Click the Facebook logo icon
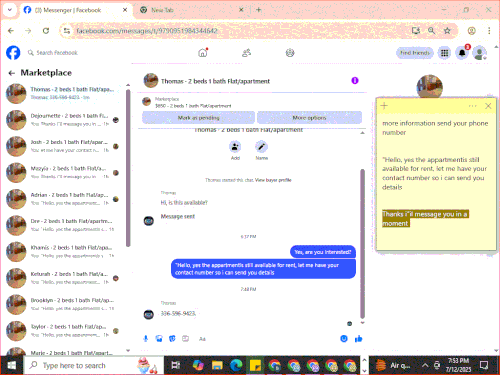This screenshot has height=375, width=500. (x=13, y=53)
